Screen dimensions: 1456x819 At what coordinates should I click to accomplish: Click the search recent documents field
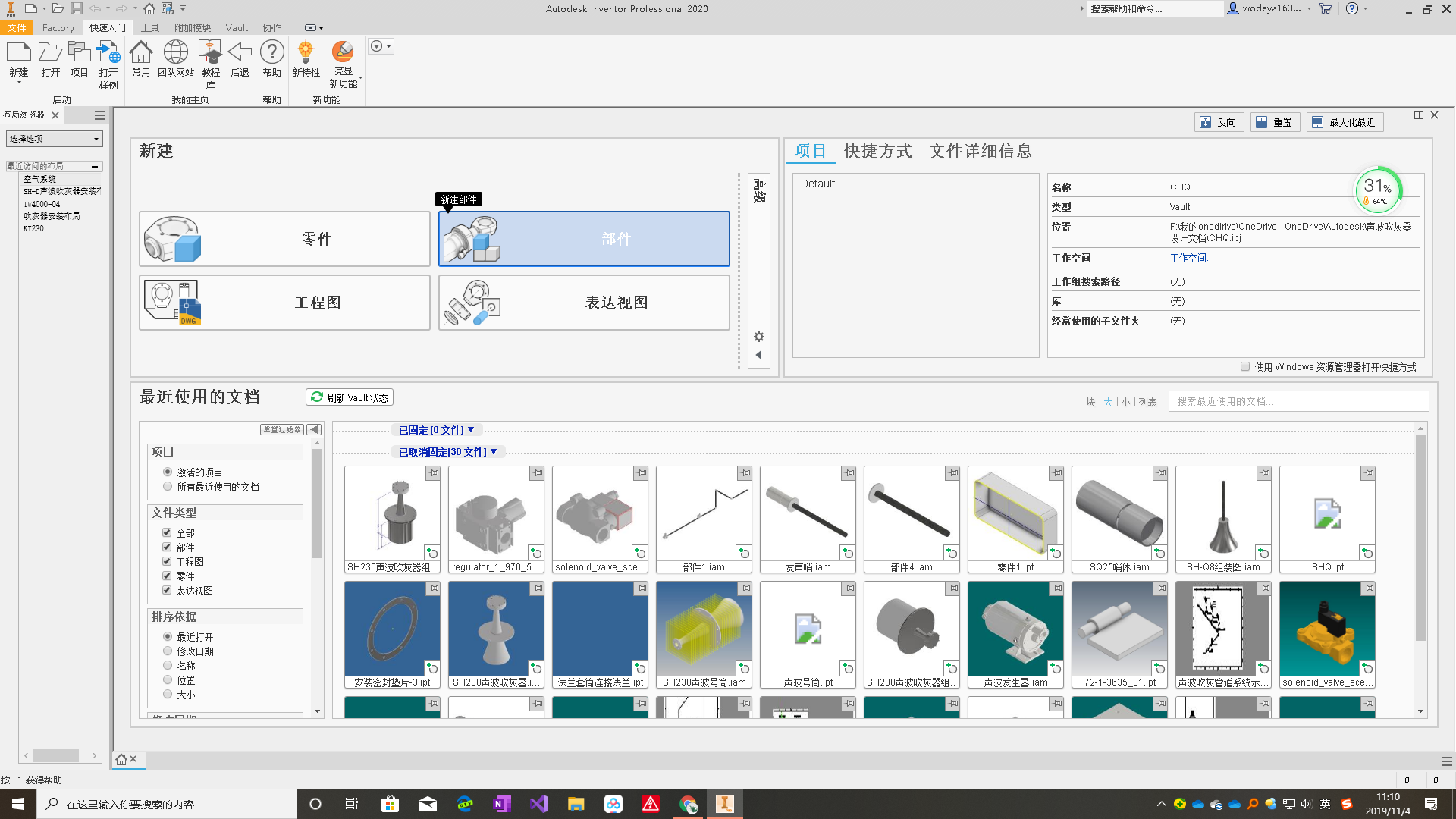(1298, 401)
